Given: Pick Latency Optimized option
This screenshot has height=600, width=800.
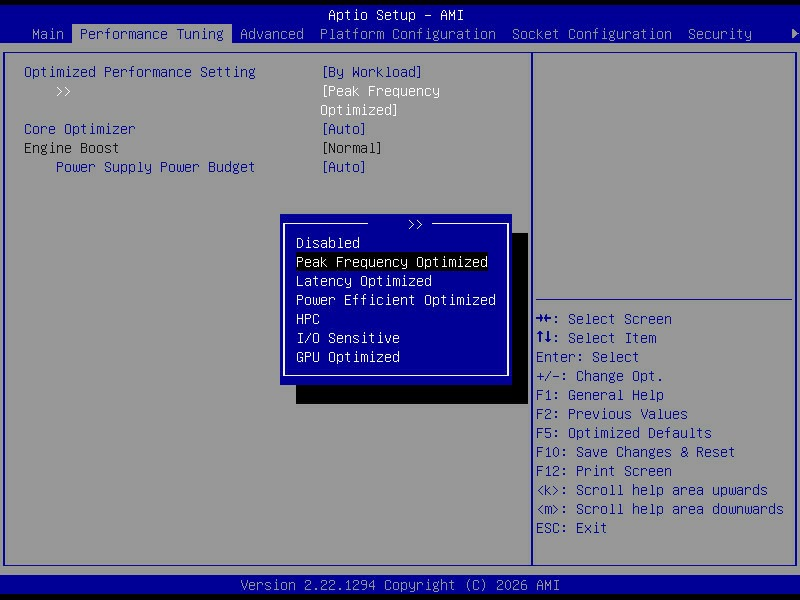Looking at the screenshot, I should click(x=364, y=281).
